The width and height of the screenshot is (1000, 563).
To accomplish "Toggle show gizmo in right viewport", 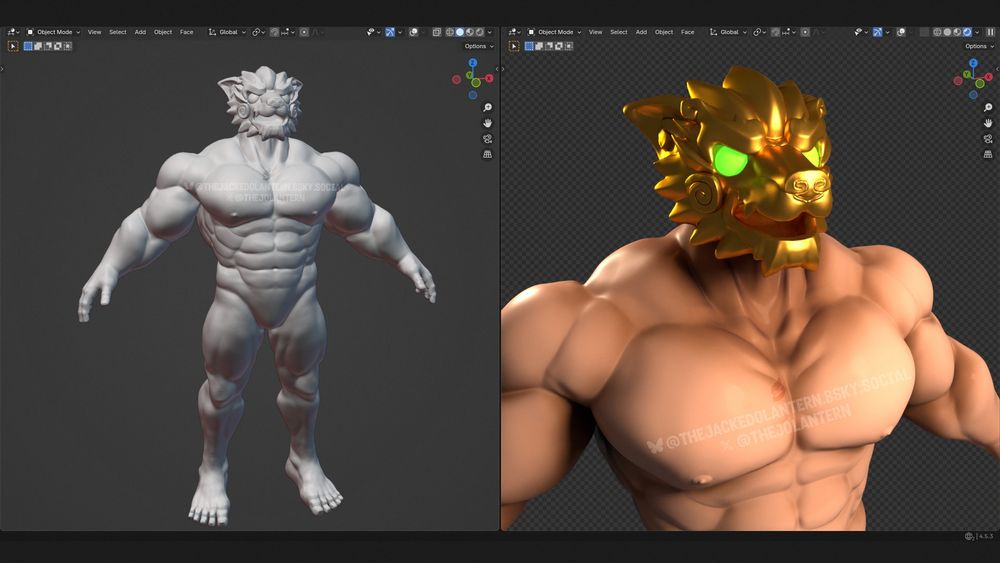I will click(878, 32).
